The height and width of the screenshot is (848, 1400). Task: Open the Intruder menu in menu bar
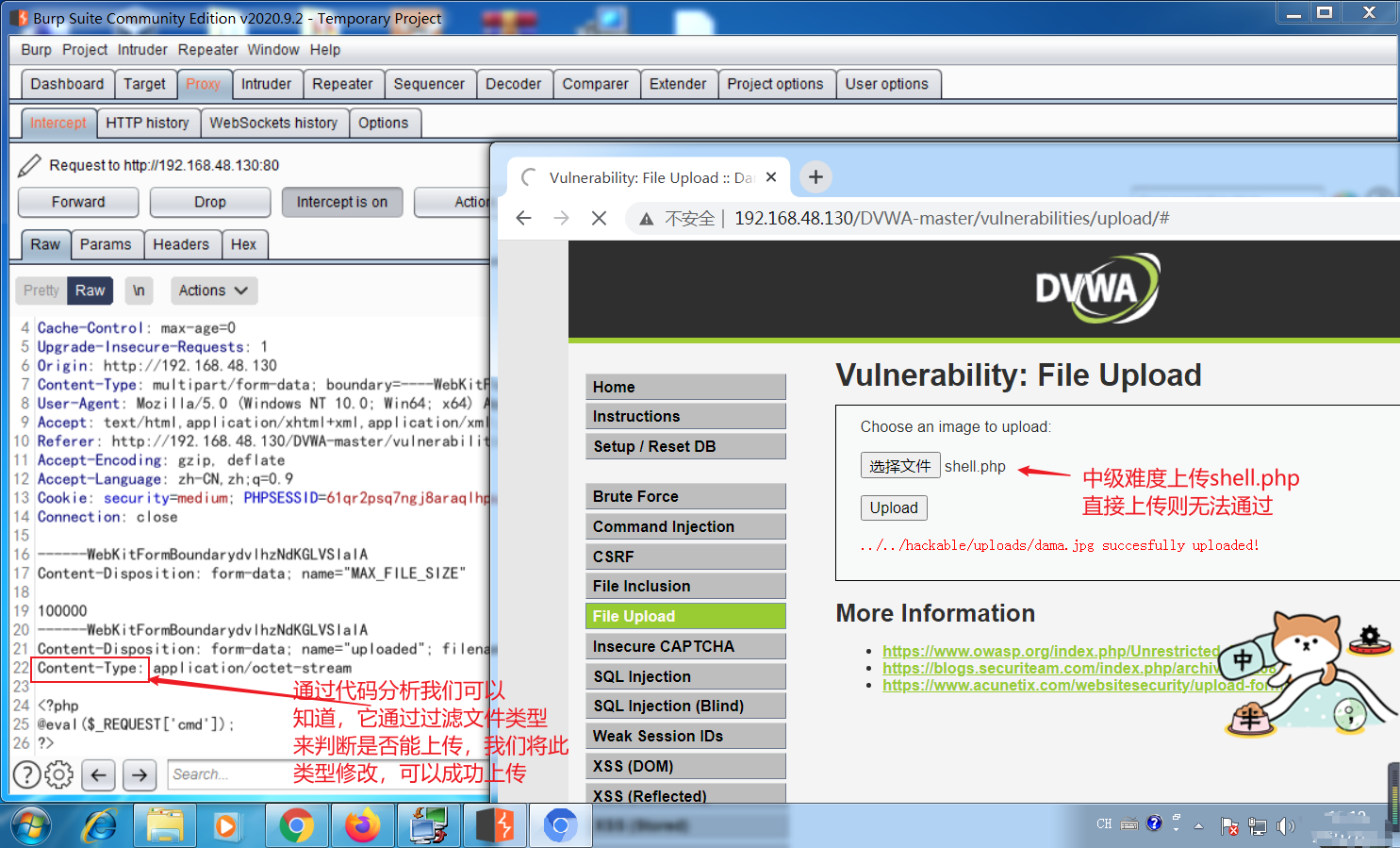[142, 50]
